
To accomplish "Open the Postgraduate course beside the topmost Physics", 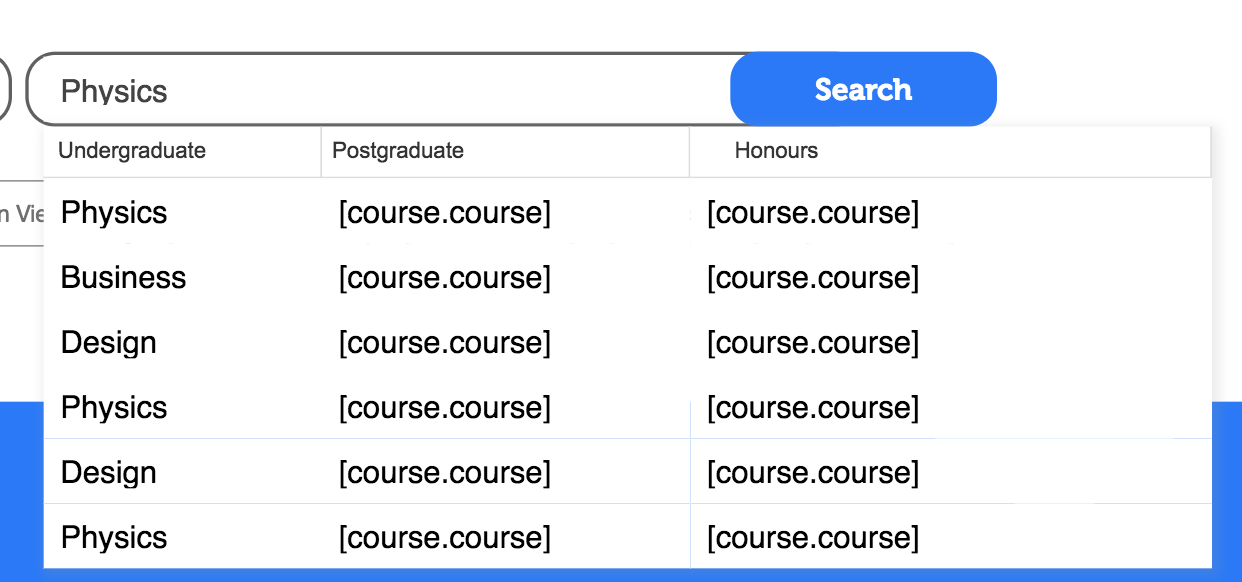I will [x=445, y=213].
